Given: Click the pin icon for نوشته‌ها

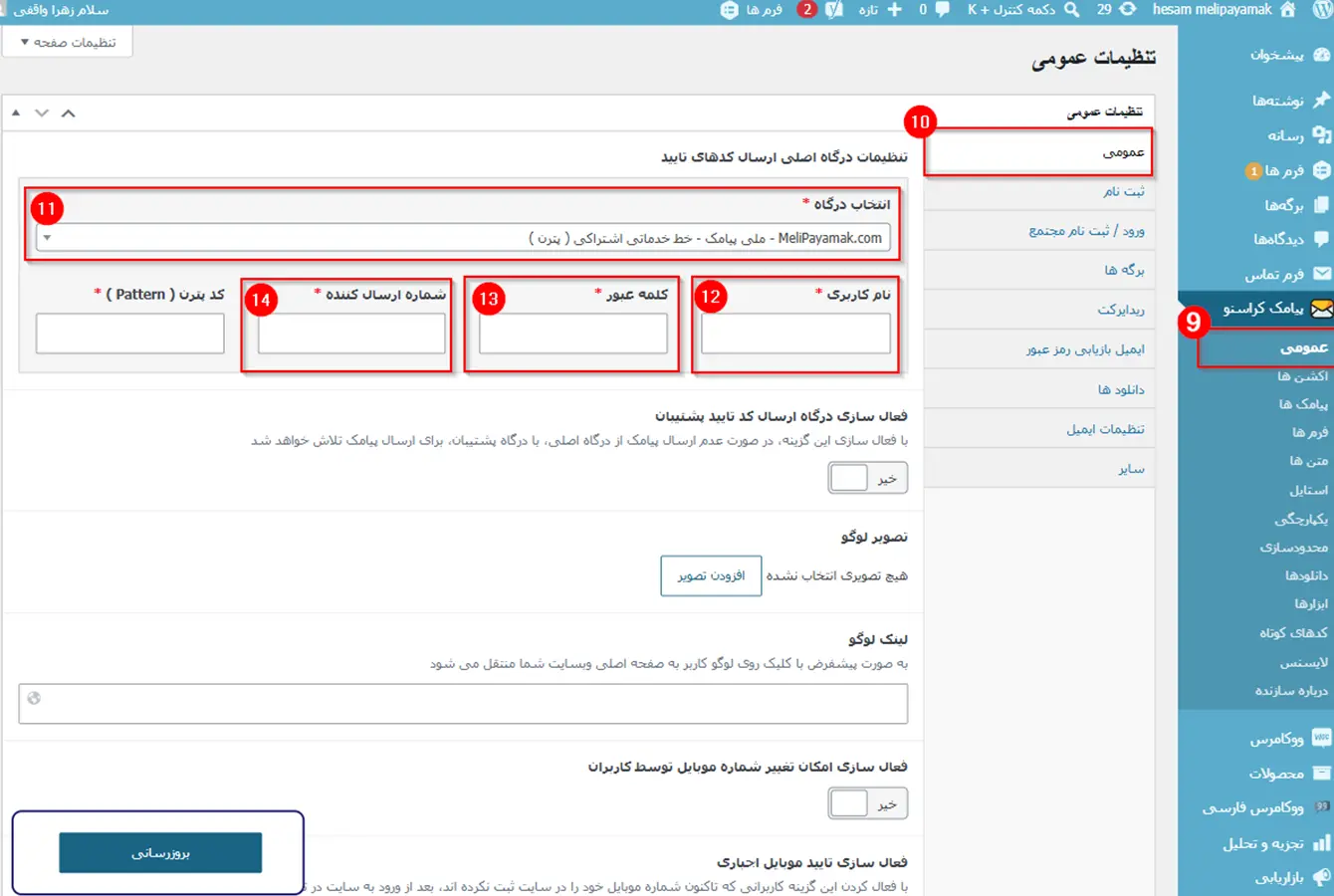Looking at the screenshot, I should (1321, 100).
